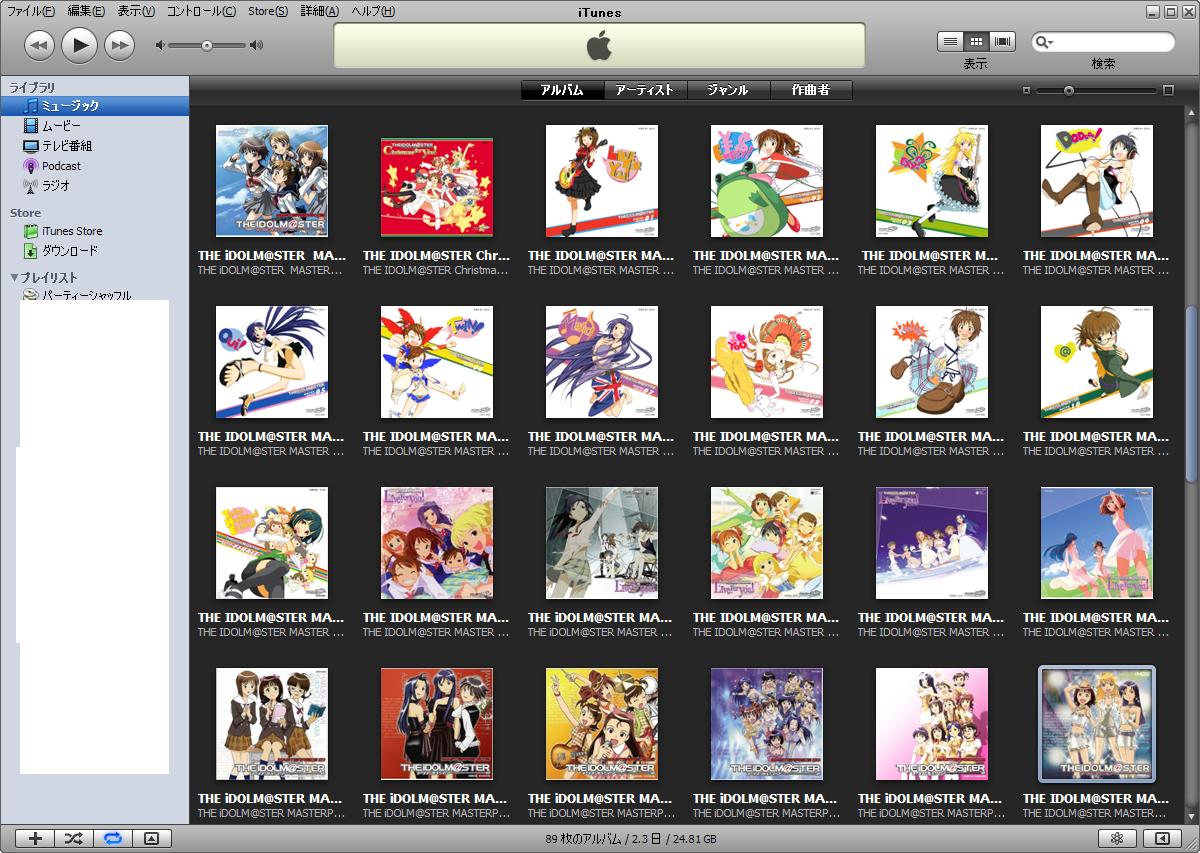Create a new playlist with plus button
Viewport: 1200px width, 853px height.
[x=36, y=839]
